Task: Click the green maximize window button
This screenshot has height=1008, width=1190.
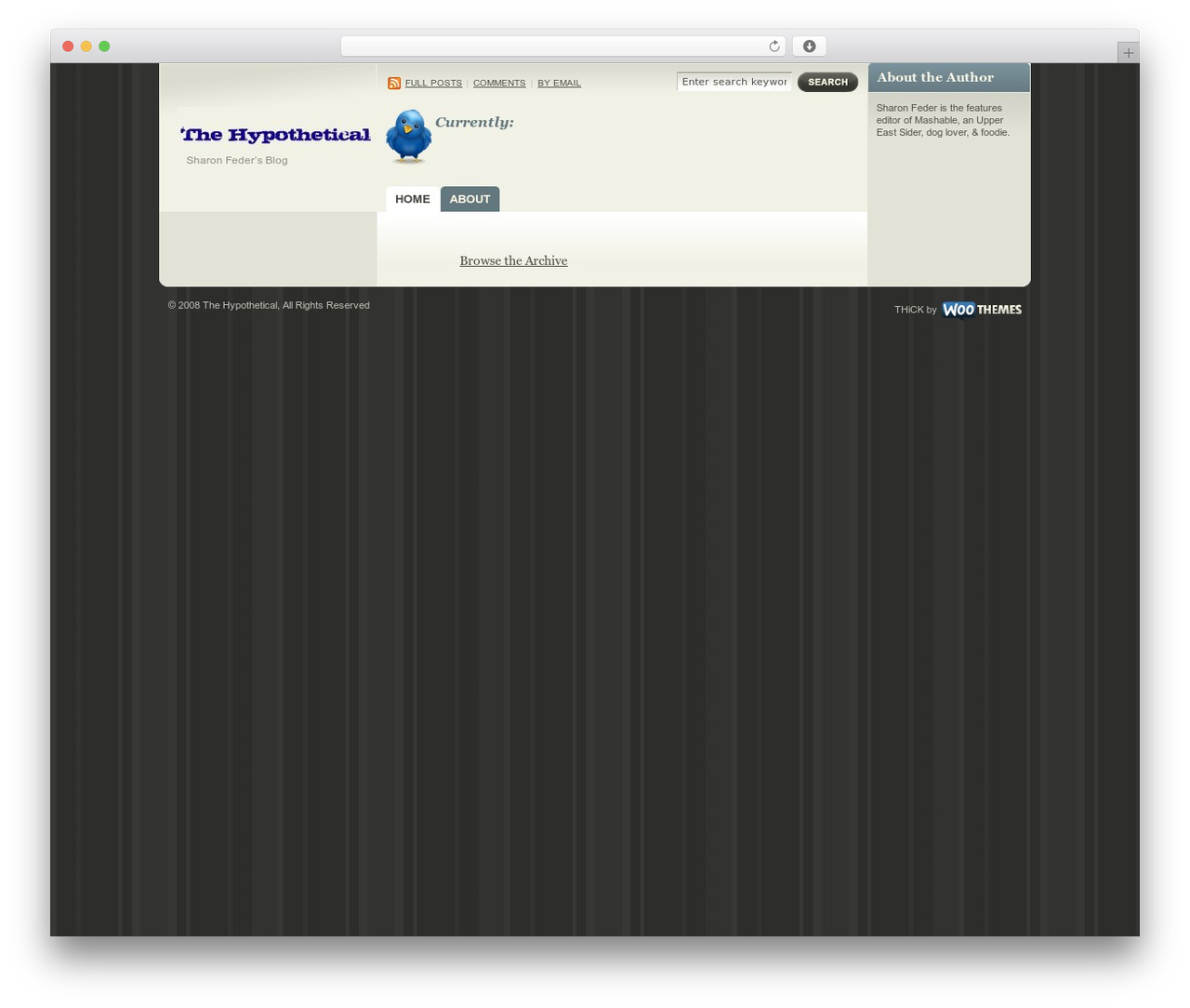Action: tap(104, 46)
